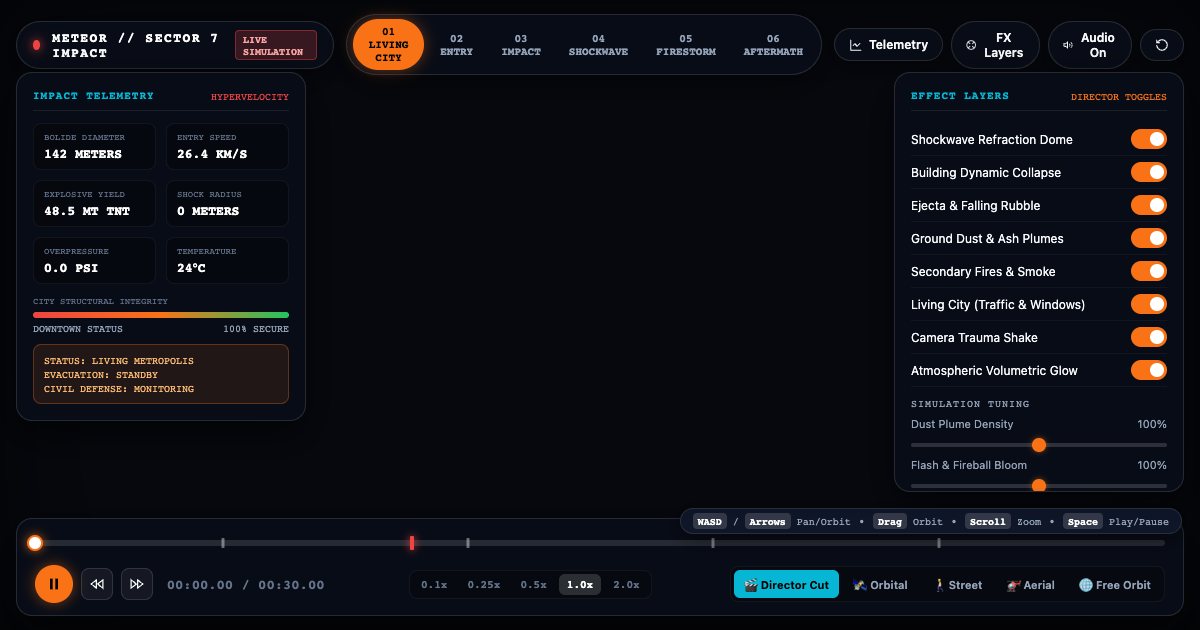Set playback speed to 0.25x
This screenshot has width=1200, height=630.
click(x=484, y=585)
